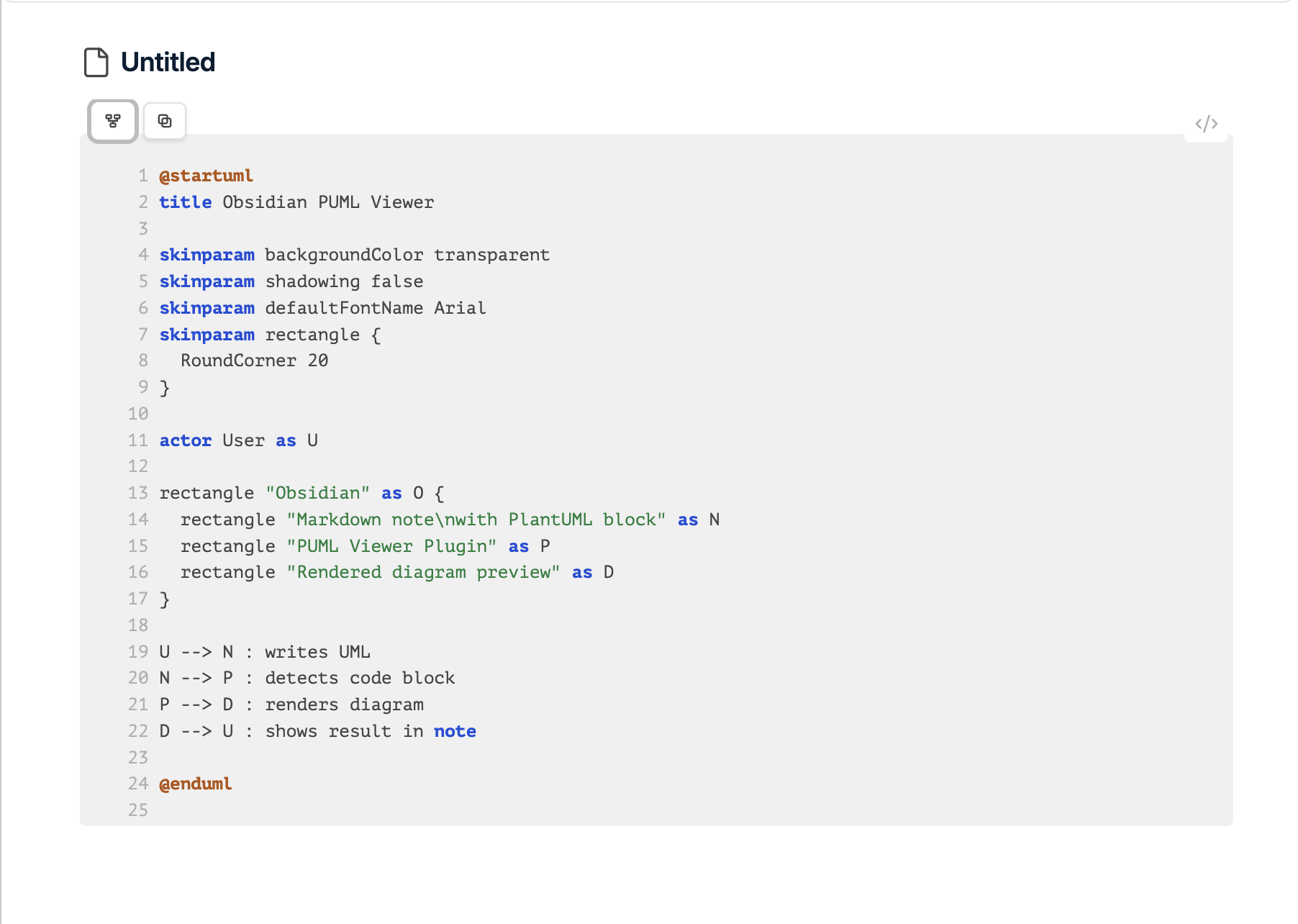Image resolution: width=1298 pixels, height=924 pixels.
Task: Click the renders diagram line
Action: (x=291, y=705)
